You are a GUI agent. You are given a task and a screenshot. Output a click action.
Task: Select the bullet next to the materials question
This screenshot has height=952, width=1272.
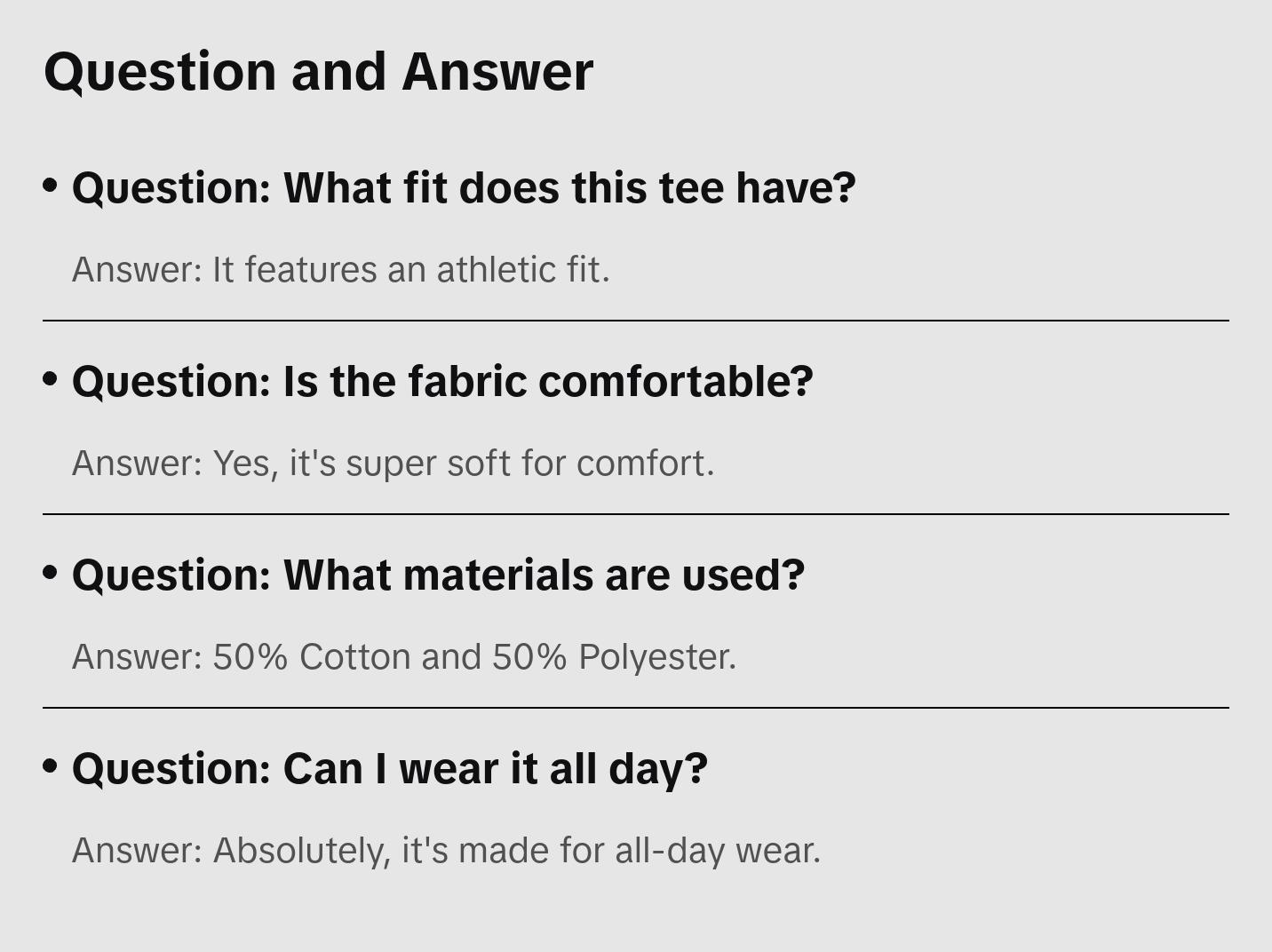point(50,572)
